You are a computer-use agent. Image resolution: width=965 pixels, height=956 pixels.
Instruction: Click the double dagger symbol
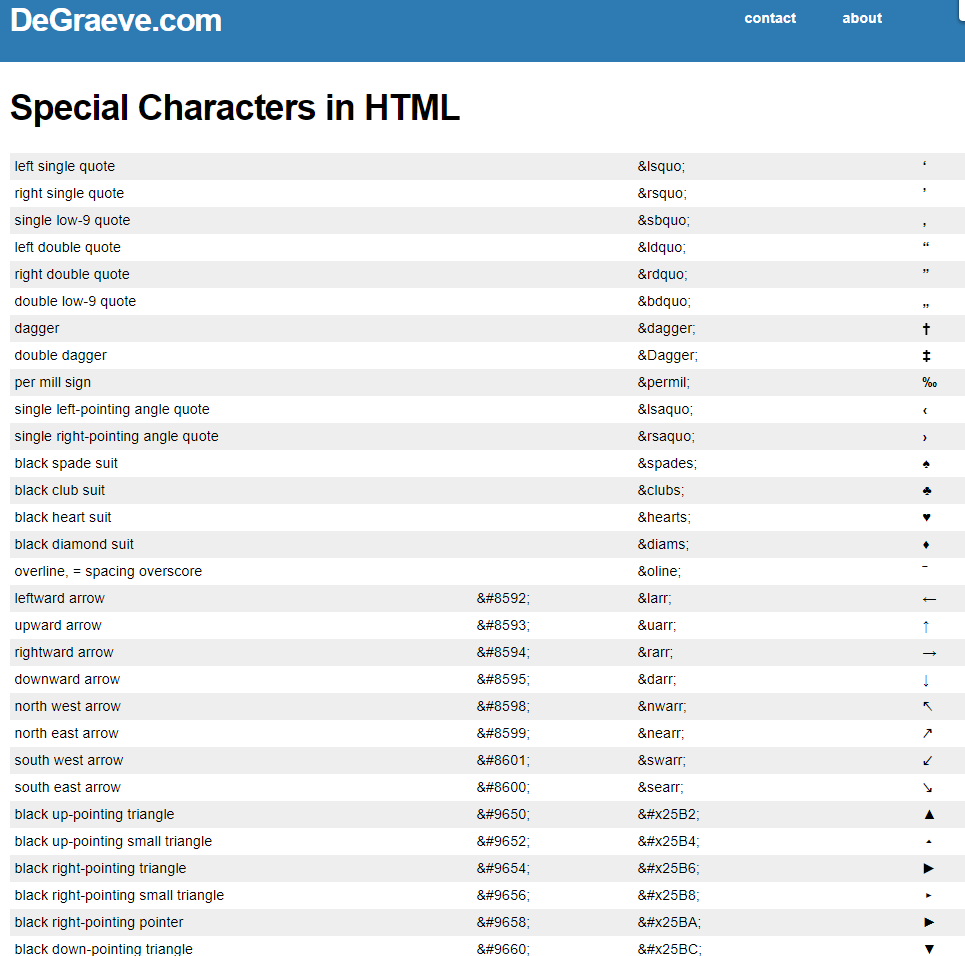coord(926,356)
